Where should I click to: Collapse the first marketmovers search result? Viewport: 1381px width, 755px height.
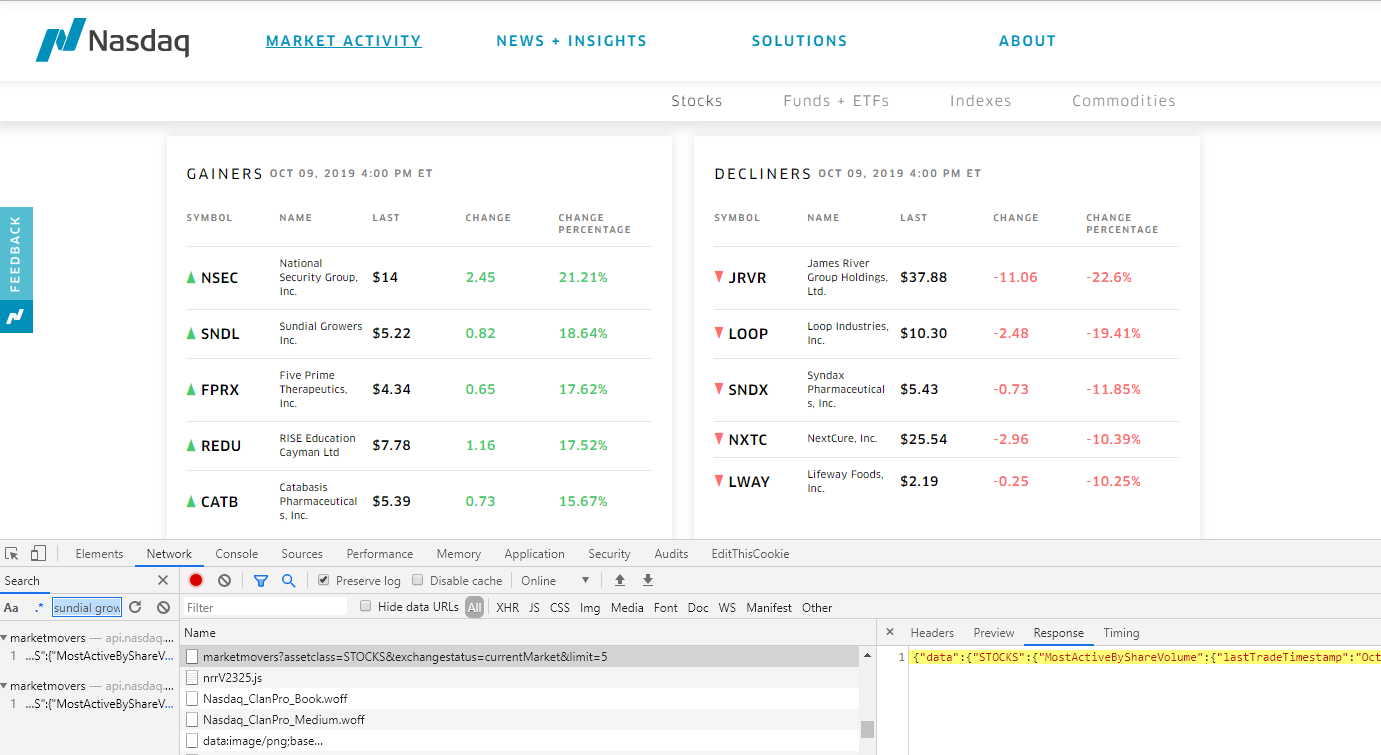pos(4,637)
